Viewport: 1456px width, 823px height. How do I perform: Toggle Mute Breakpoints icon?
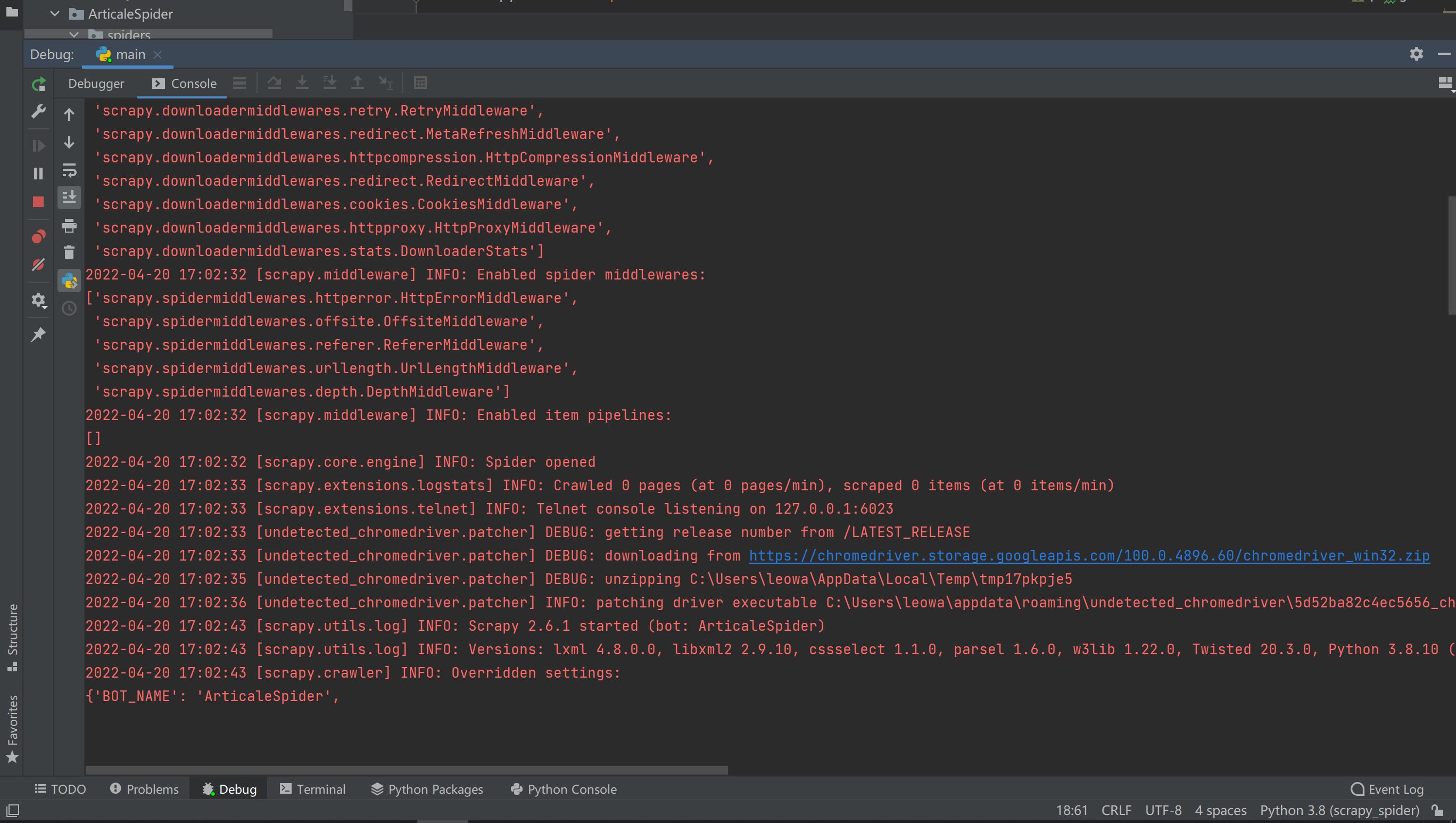tap(38, 265)
